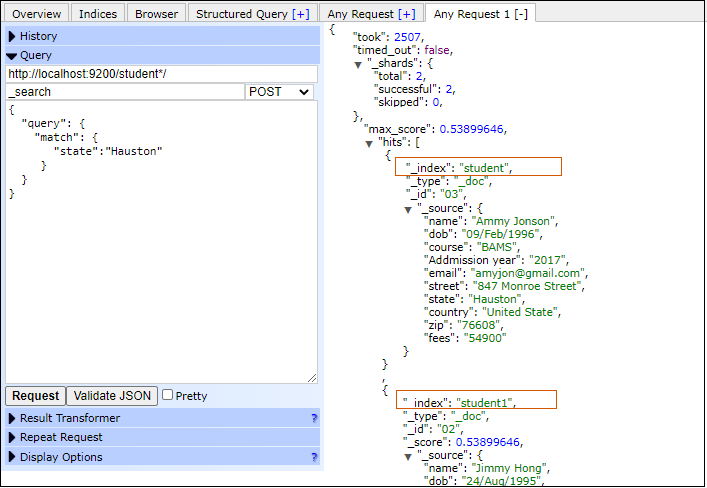Image resolution: width=707 pixels, height=488 pixels.
Task: Open help icon for Result Transformer
Action: pos(314,418)
